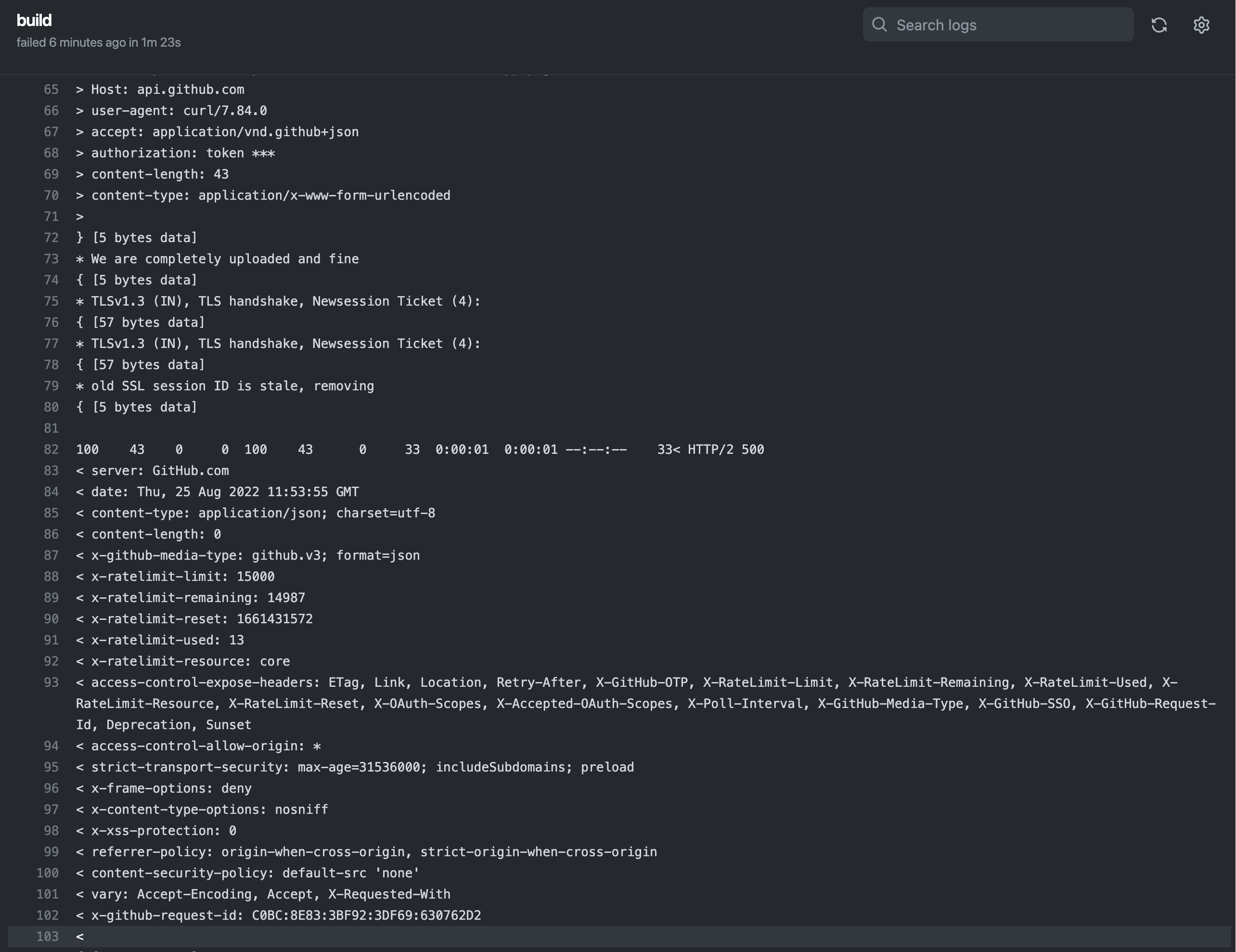
Task: Click the 'charset=utf-8' content-type line
Action: [256, 514]
